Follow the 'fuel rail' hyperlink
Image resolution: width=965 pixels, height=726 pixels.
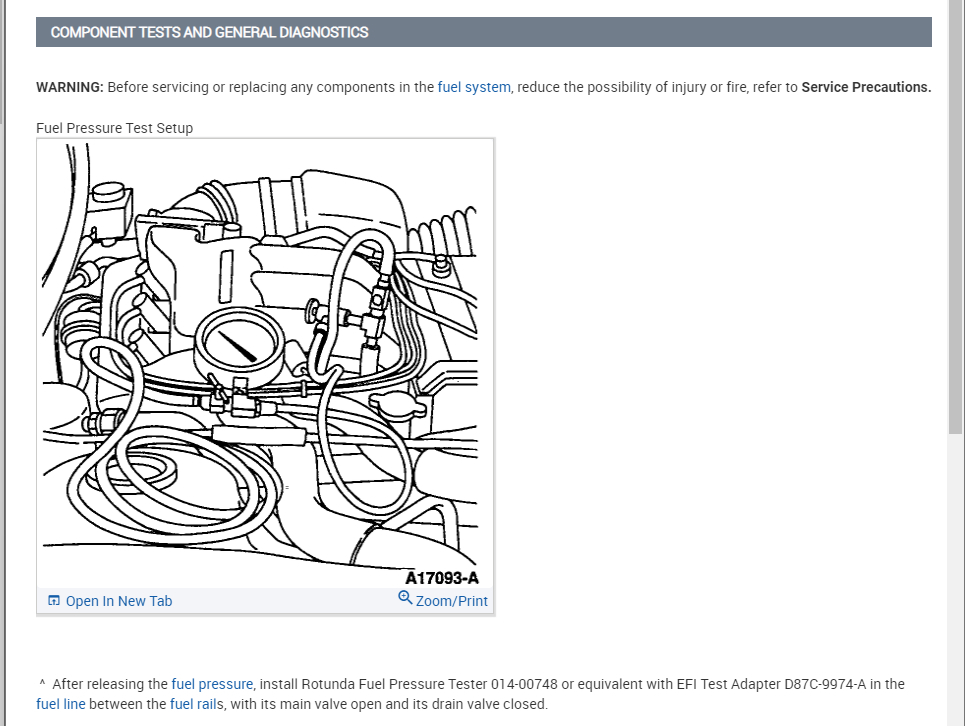(193, 704)
